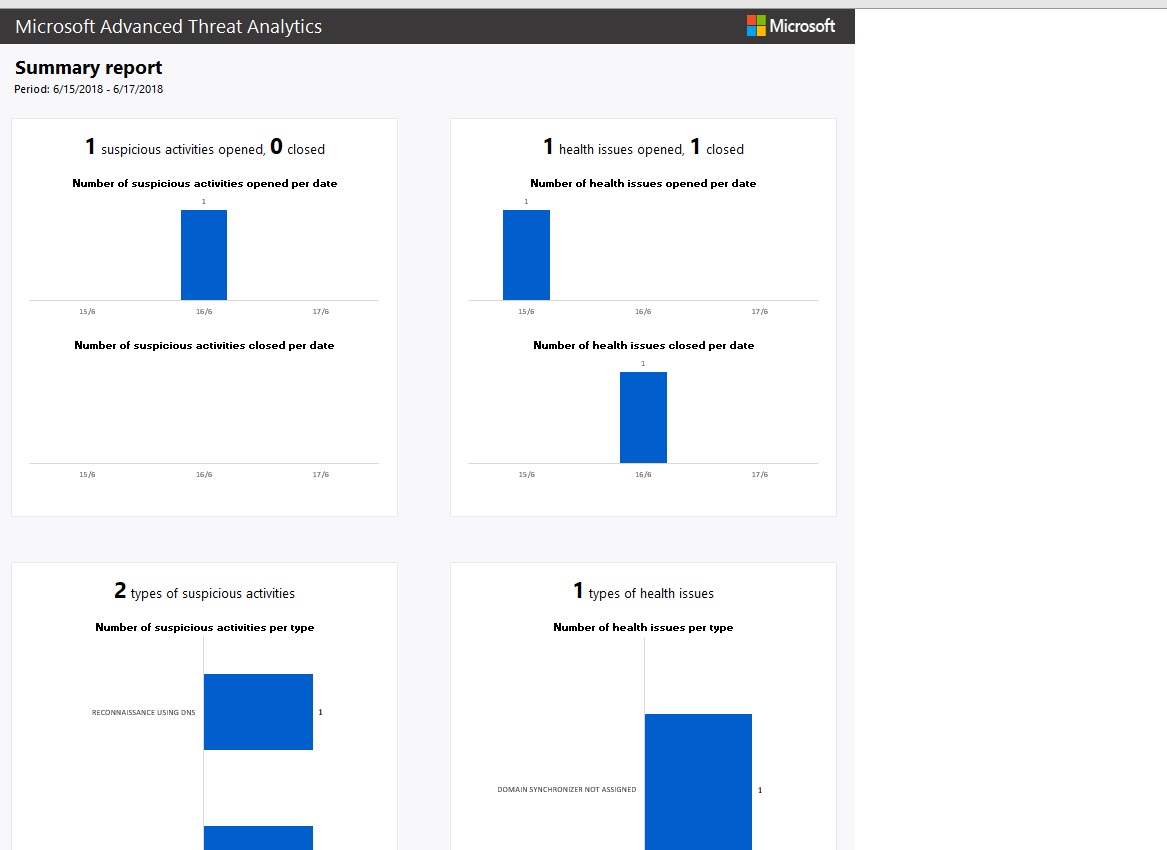The width and height of the screenshot is (1167, 850).
Task: Select the suspicious activities closed per date title
Action: 204,345
